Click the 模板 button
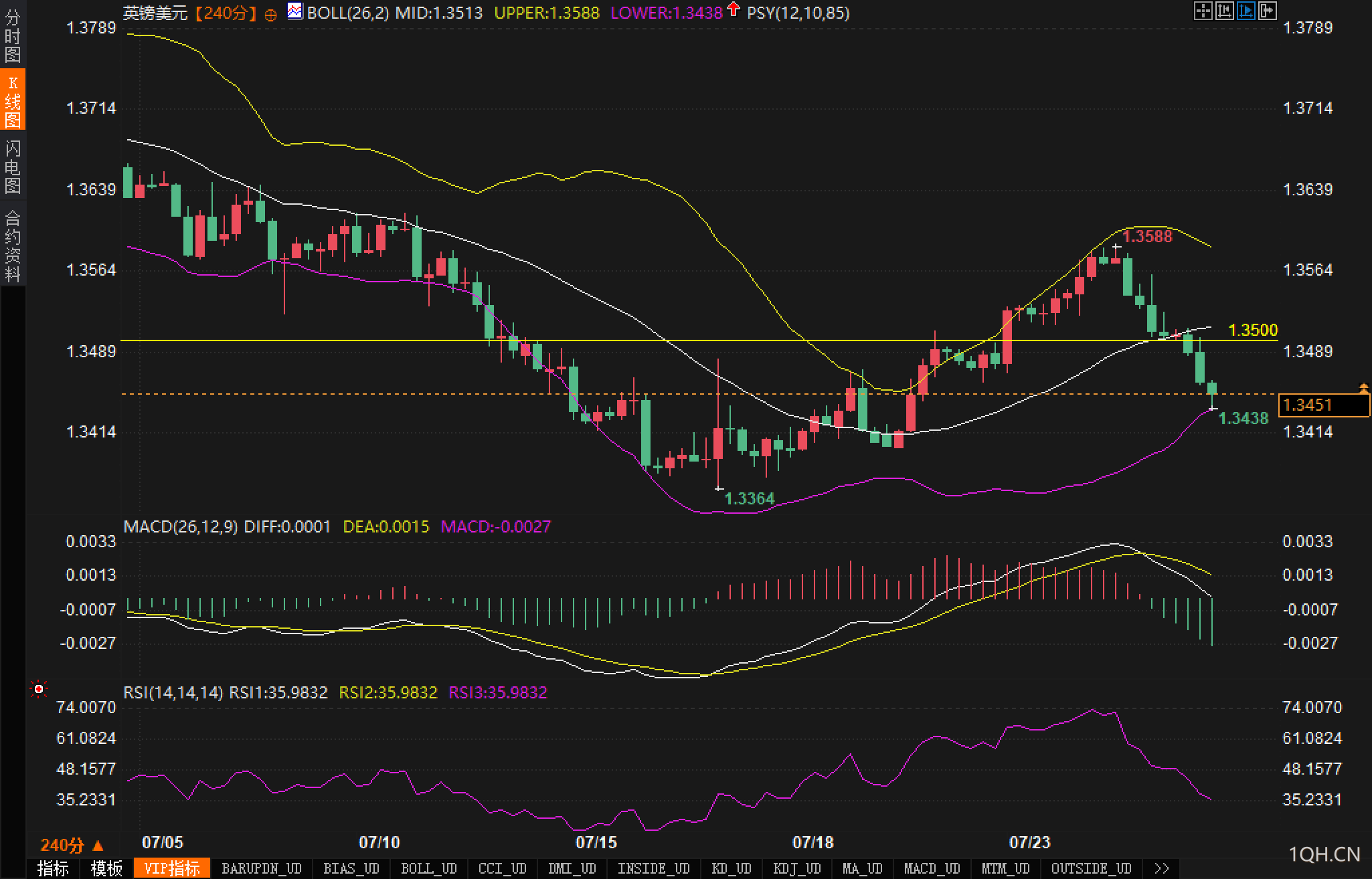The image size is (1372, 879). point(107,868)
